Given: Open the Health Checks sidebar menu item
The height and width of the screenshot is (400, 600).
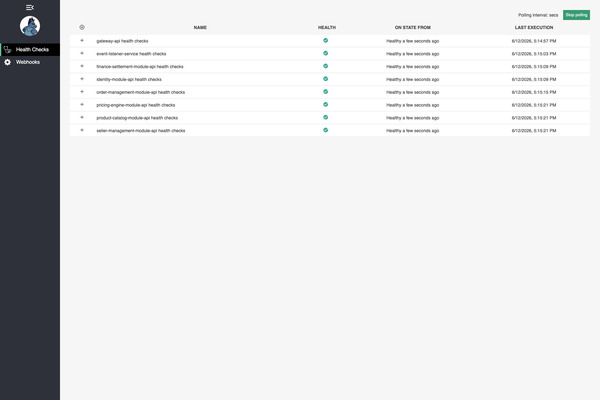Looking at the screenshot, I should pyautogui.click(x=30, y=49).
